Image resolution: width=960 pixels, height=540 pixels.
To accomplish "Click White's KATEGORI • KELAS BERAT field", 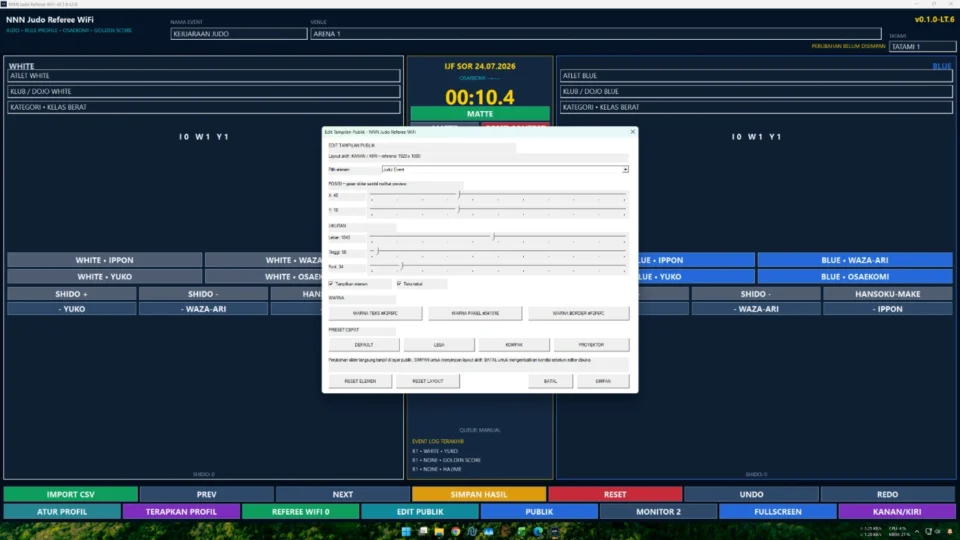I will [204, 107].
